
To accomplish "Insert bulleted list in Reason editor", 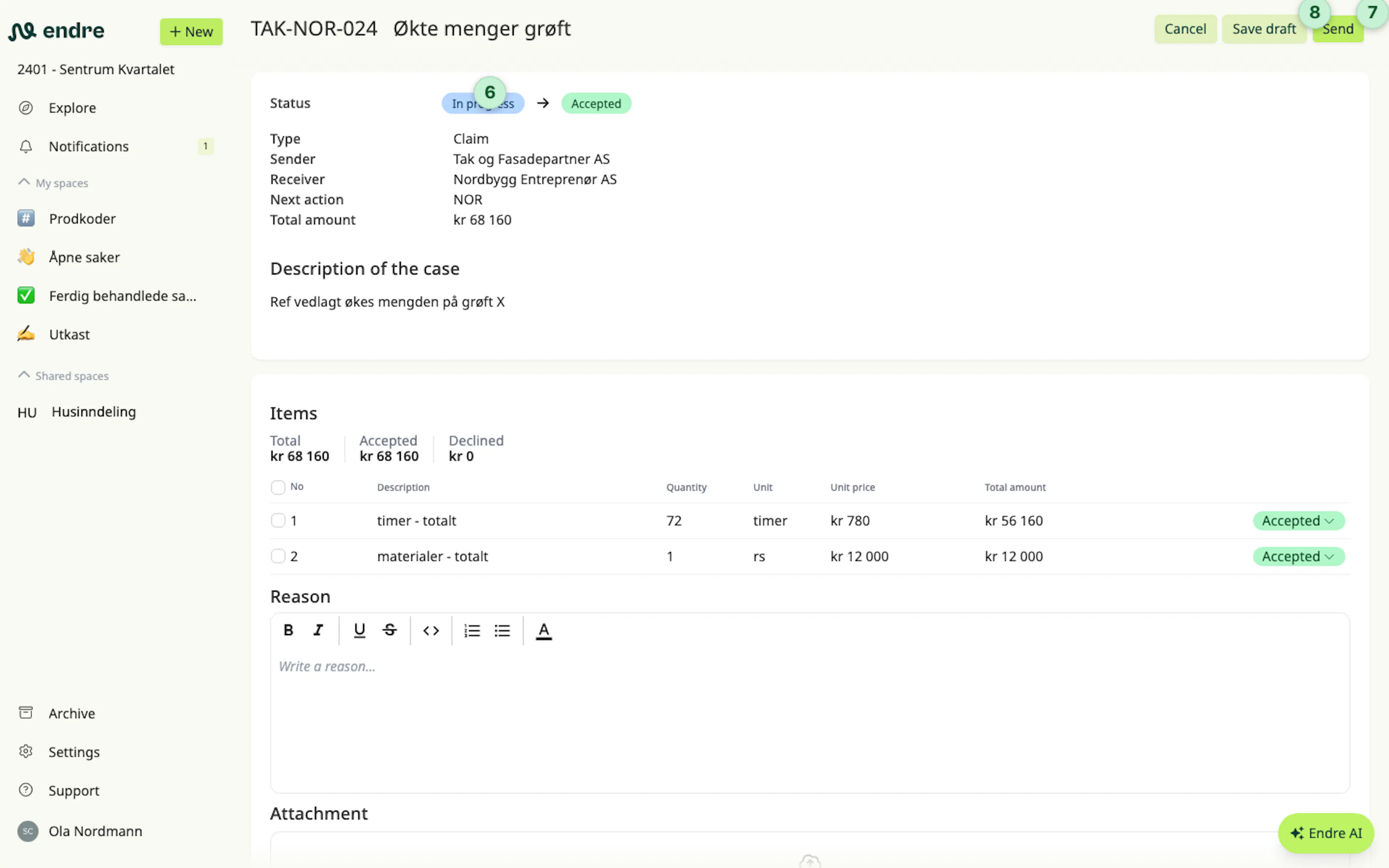I will coord(502,630).
